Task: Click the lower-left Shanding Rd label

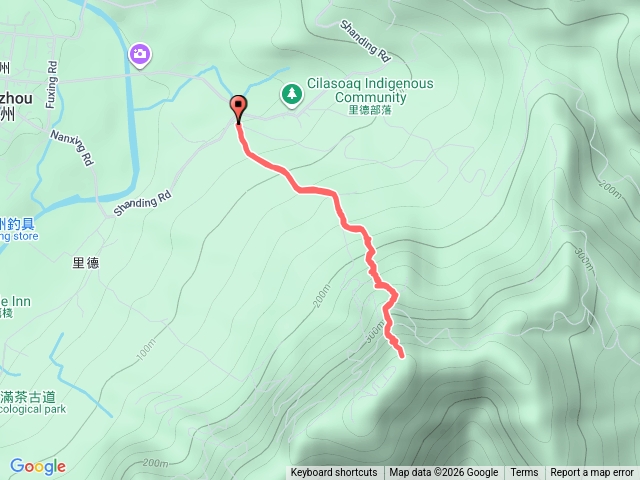Action: tap(142, 204)
